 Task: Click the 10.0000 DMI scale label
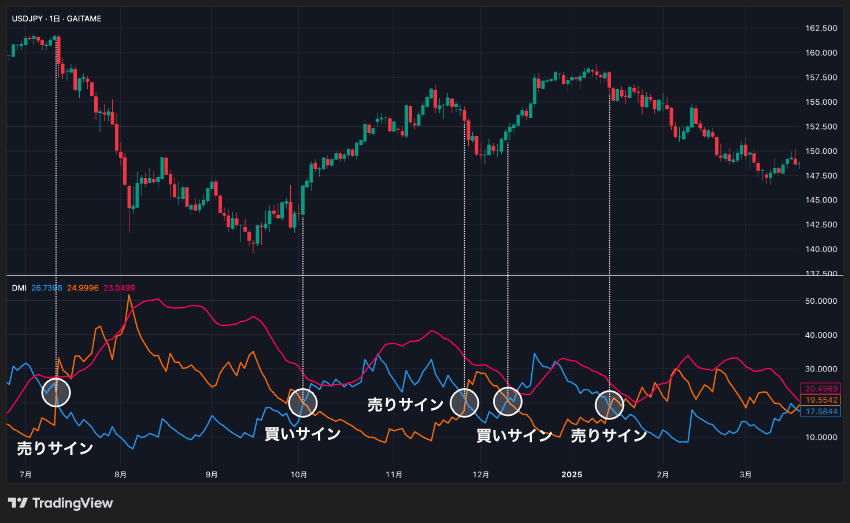pyautogui.click(x=821, y=437)
